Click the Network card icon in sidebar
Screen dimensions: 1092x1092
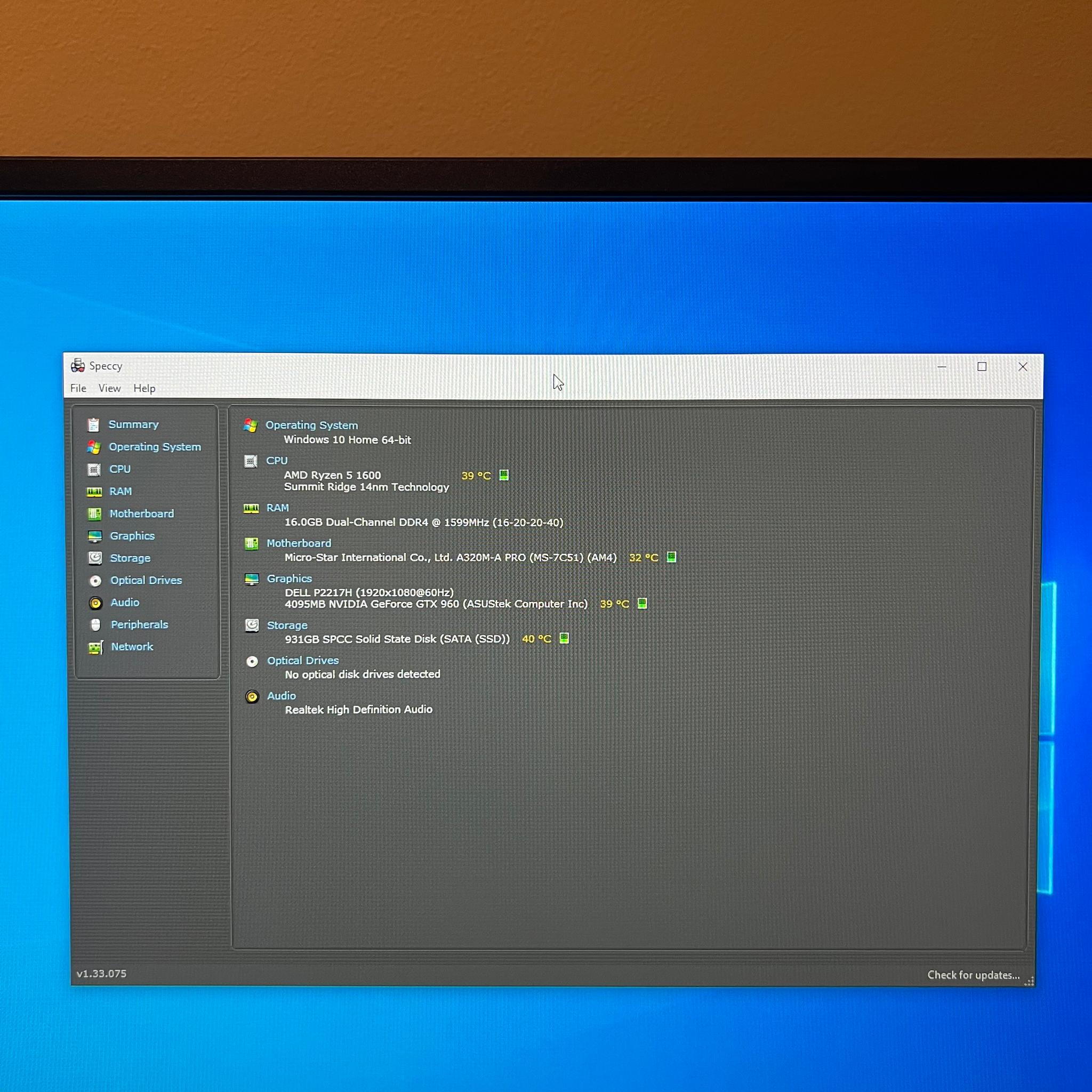[x=96, y=648]
